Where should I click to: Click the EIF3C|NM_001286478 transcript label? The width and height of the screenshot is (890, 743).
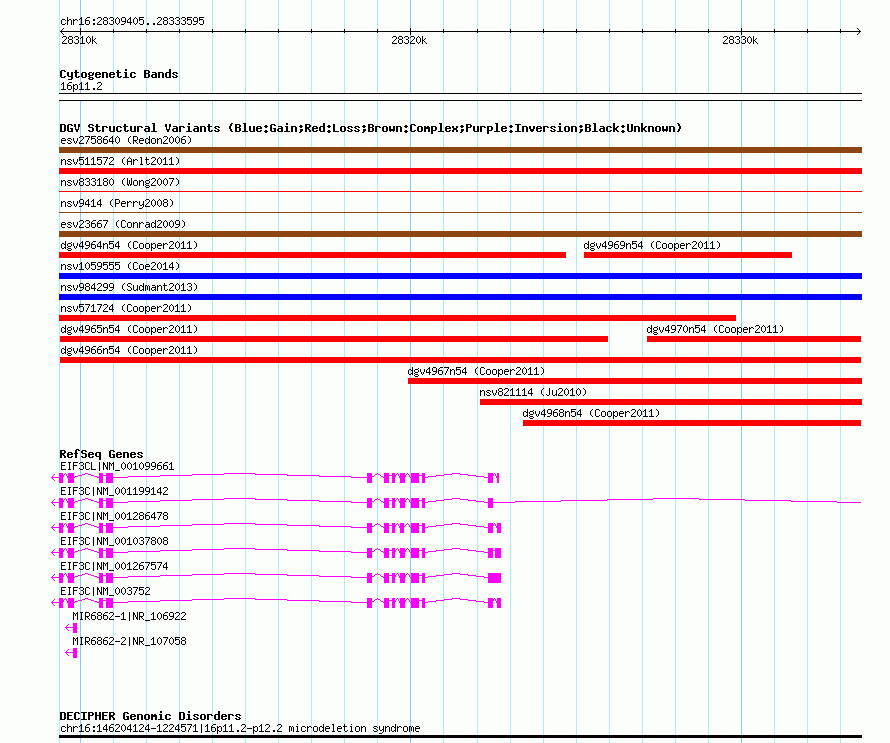[x=114, y=517]
